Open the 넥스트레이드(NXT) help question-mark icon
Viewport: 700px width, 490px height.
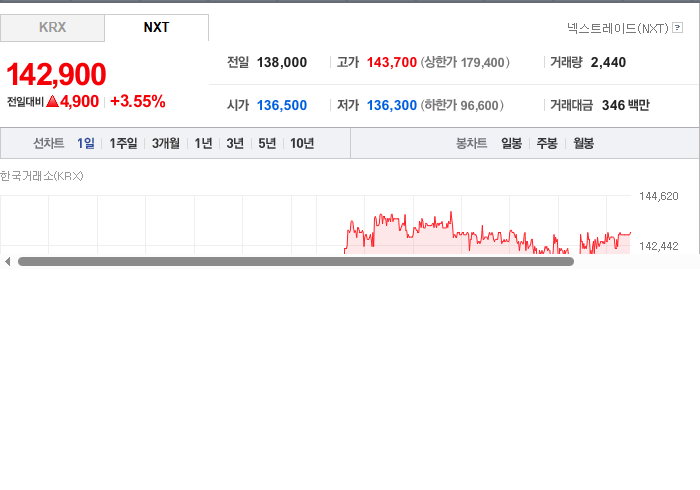(677, 28)
